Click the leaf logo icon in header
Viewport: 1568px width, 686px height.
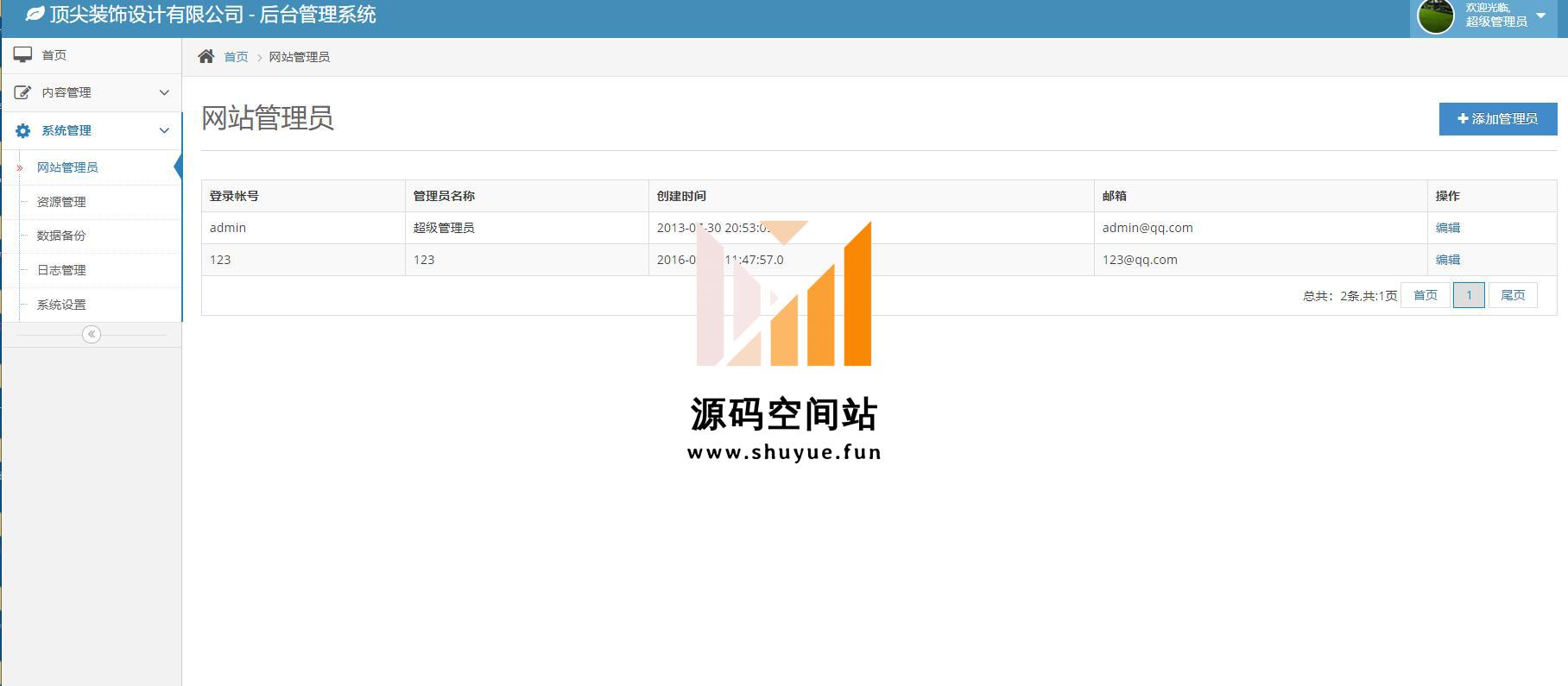[35, 15]
